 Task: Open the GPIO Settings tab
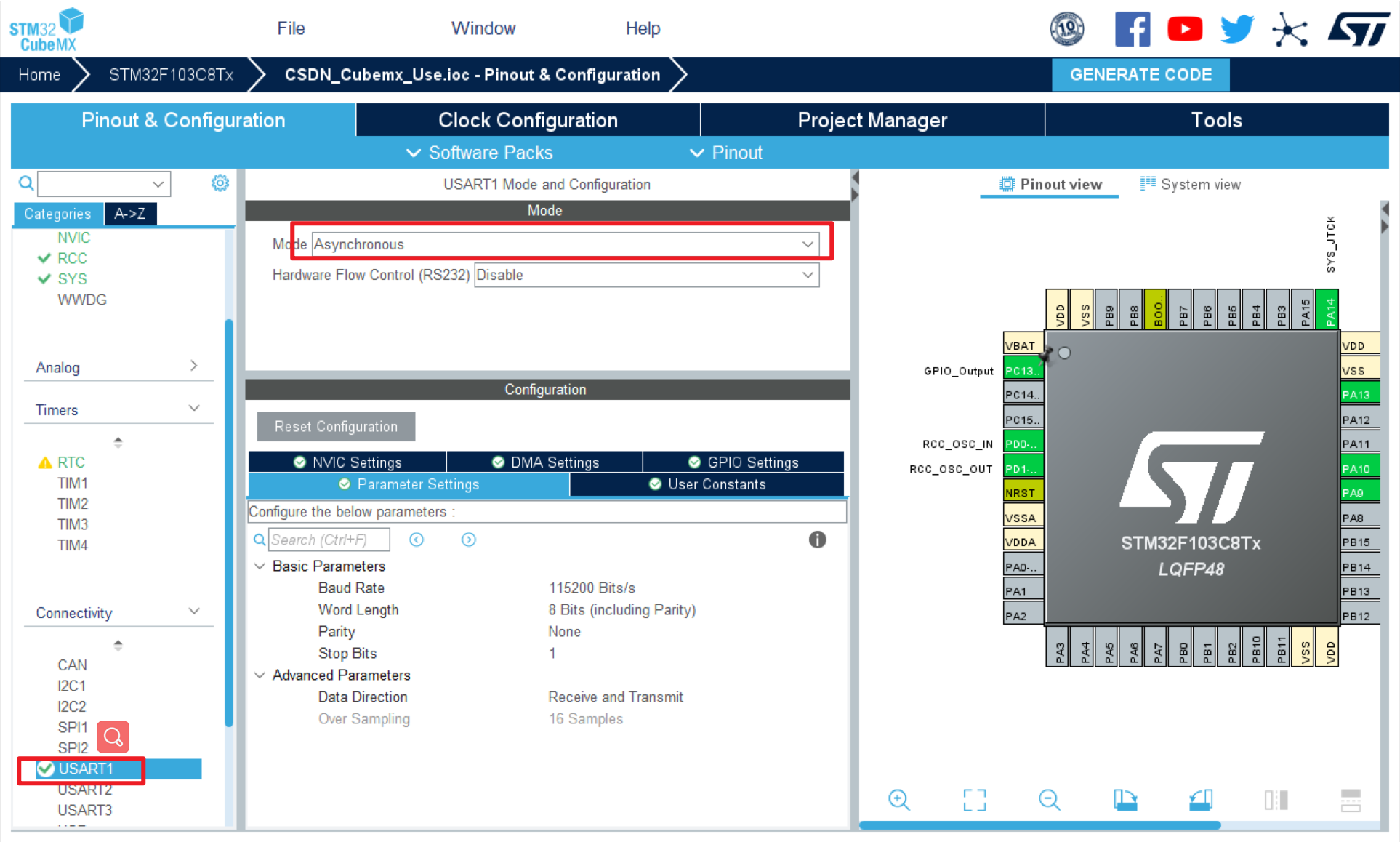coord(743,462)
